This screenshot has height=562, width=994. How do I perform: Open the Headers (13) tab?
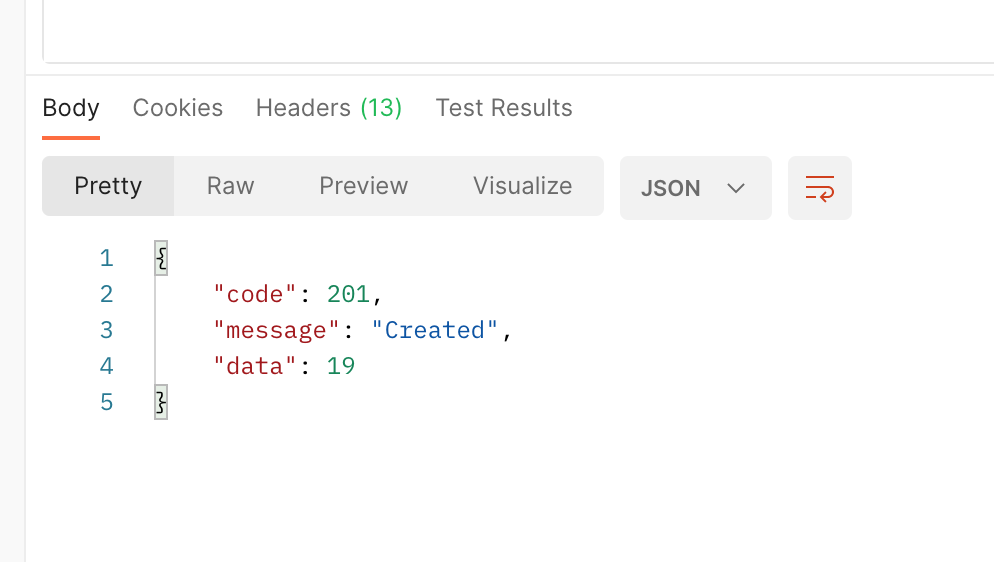click(x=329, y=108)
